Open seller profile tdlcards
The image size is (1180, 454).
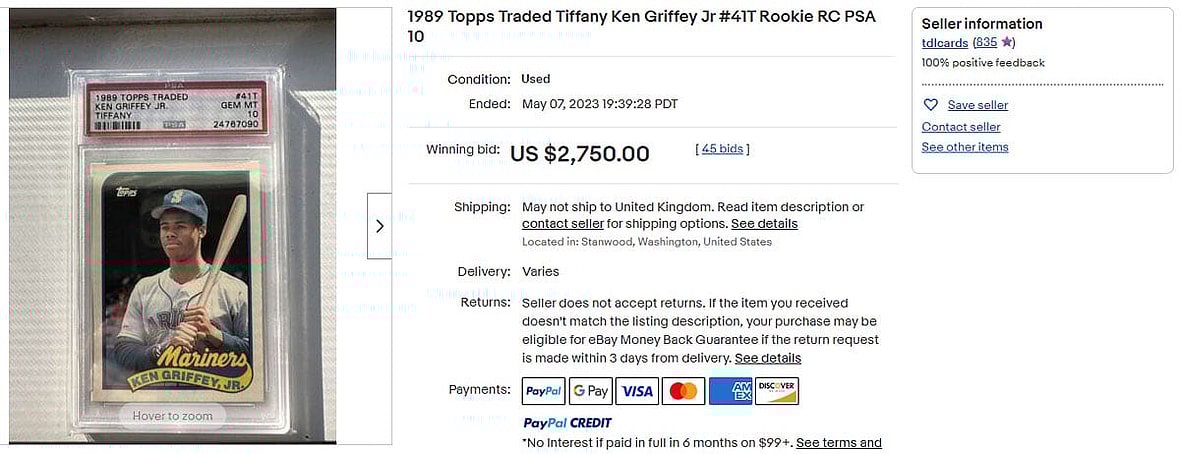[x=945, y=43]
